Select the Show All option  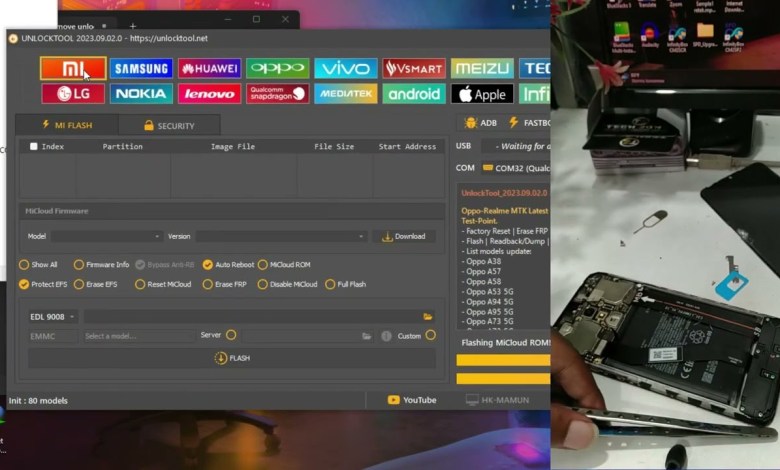point(24,265)
